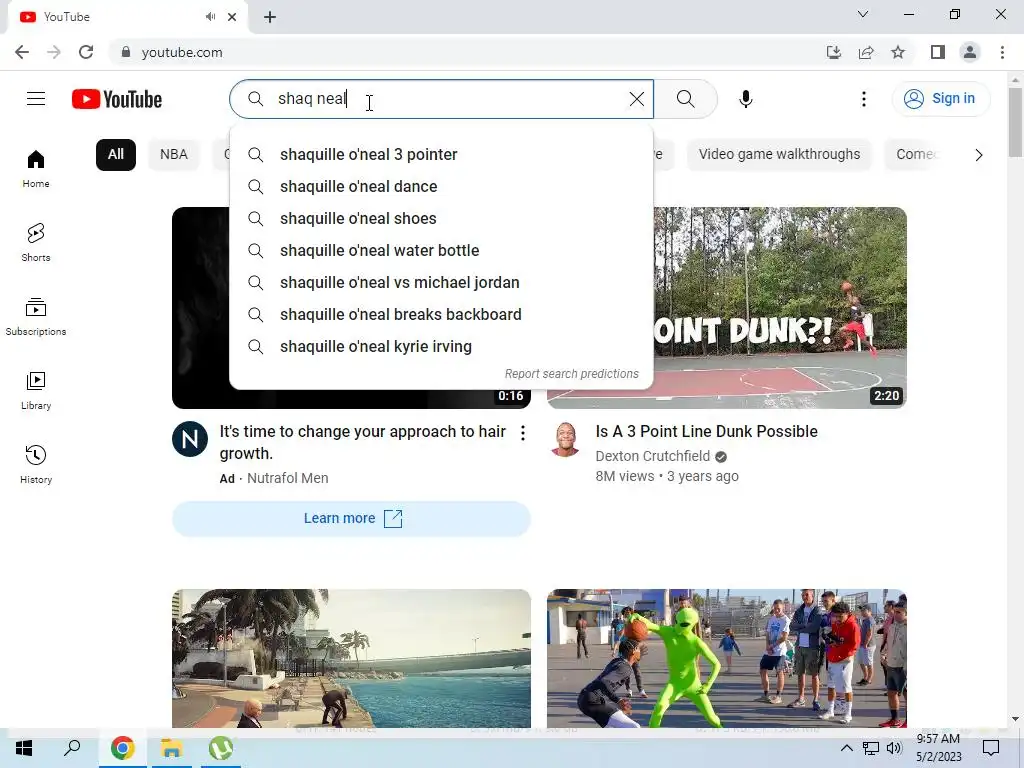Click install app icon in address bar
The height and width of the screenshot is (768, 1024).
coord(833,52)
